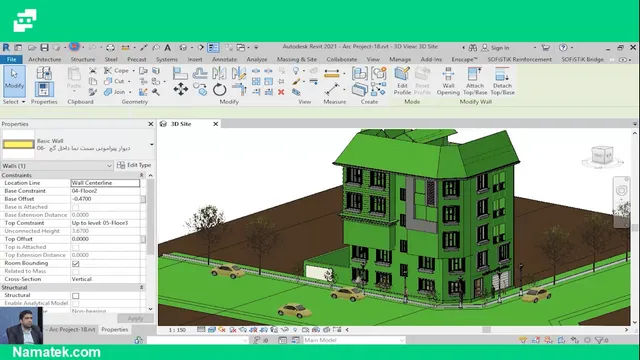640x360 pixels.
Task: Uncheck the Room Bounding checkbox
Action: tap(76, 263)
